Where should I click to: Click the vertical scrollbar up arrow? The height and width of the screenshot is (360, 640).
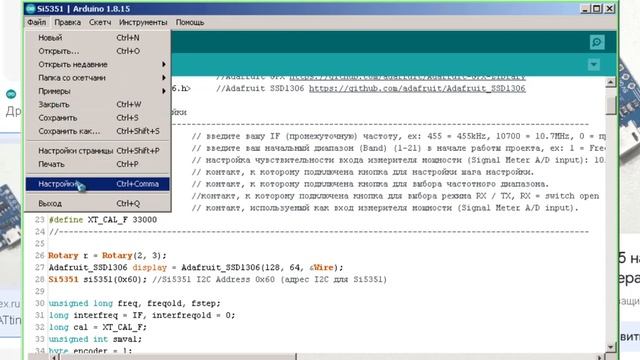coord(611,82)
